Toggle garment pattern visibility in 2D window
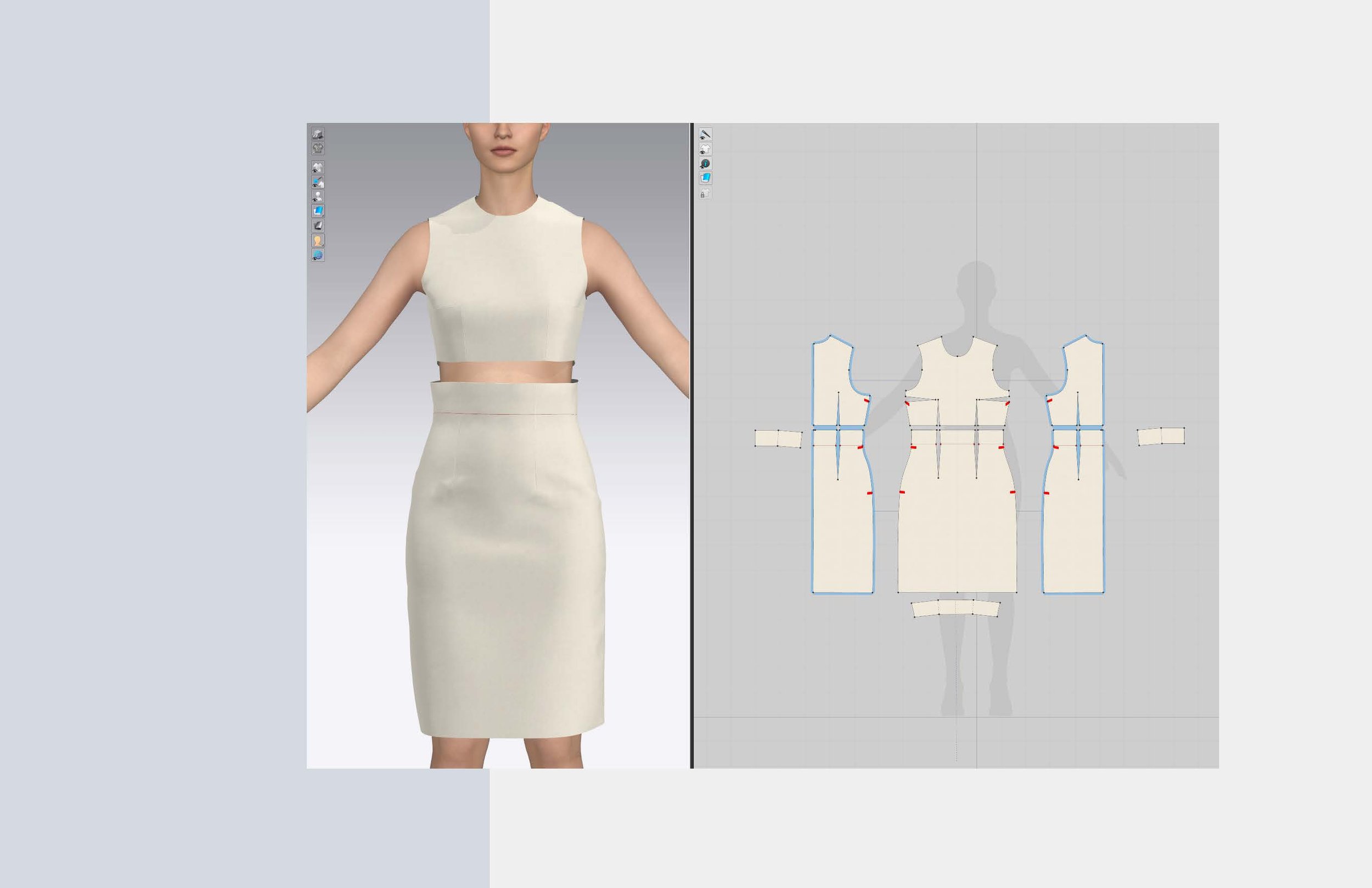Viewport: 1372px width, 888px height. (x=705, y=149)
